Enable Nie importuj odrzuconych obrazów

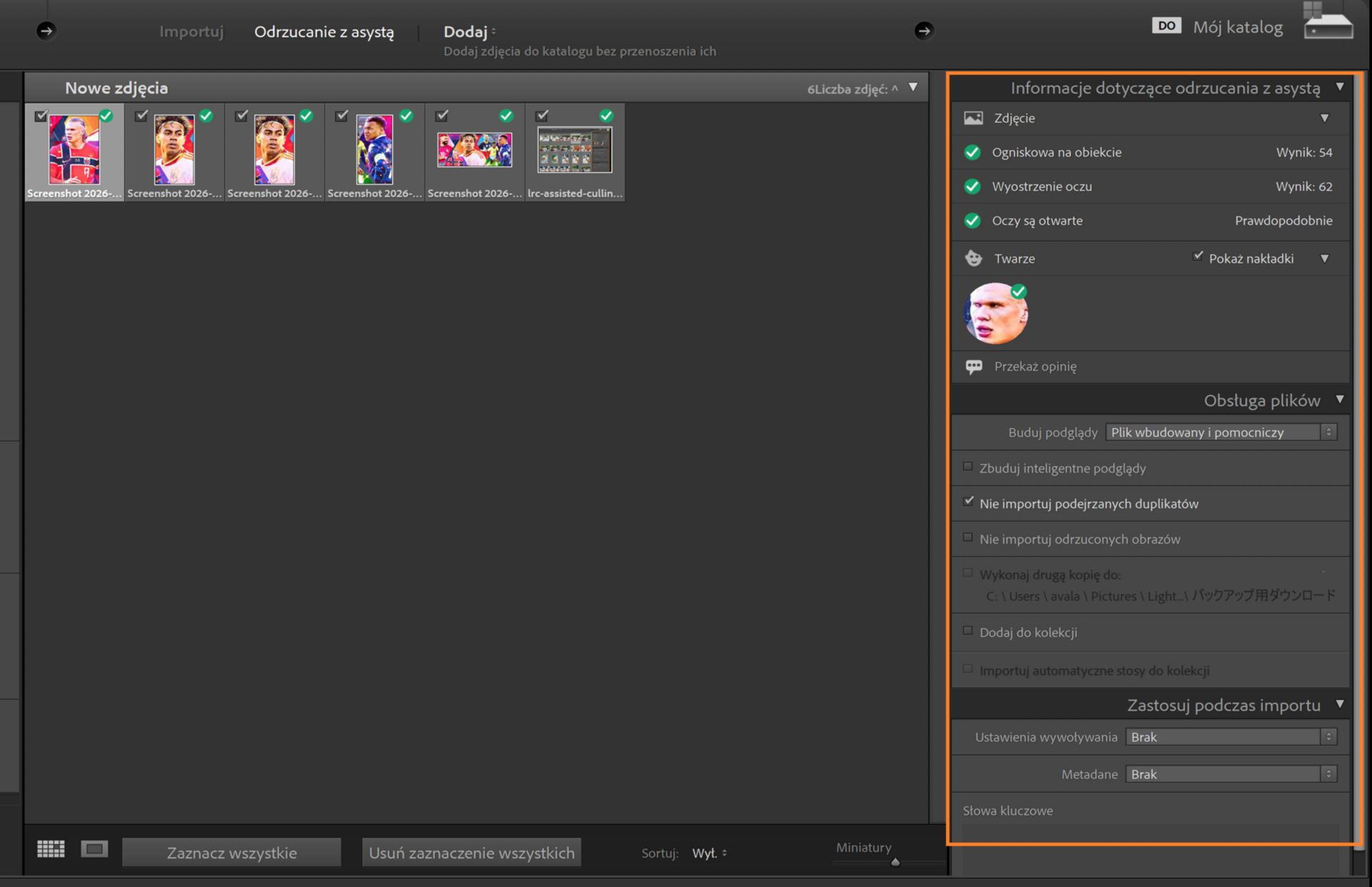(x=968, y=537)
